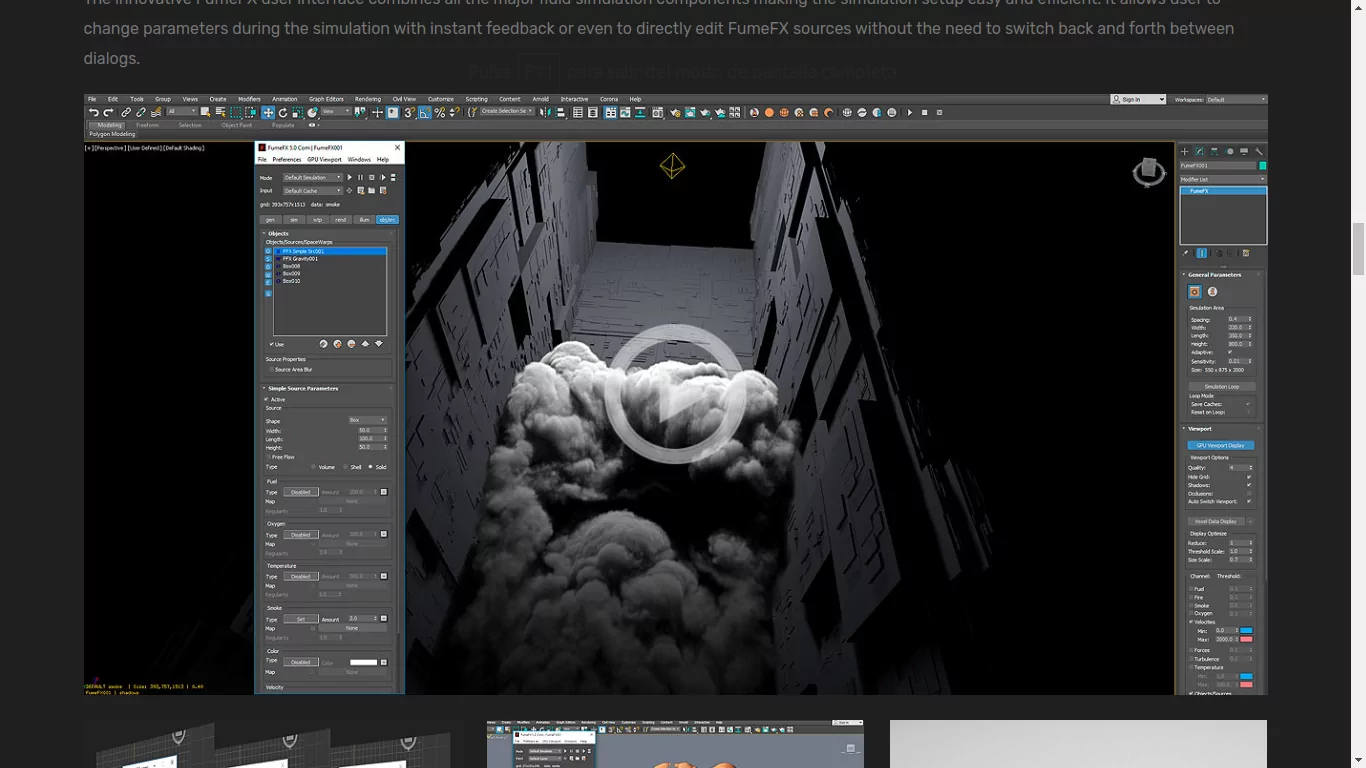
Task: Toggle the Use checkbox under object list
Action: 271,344
